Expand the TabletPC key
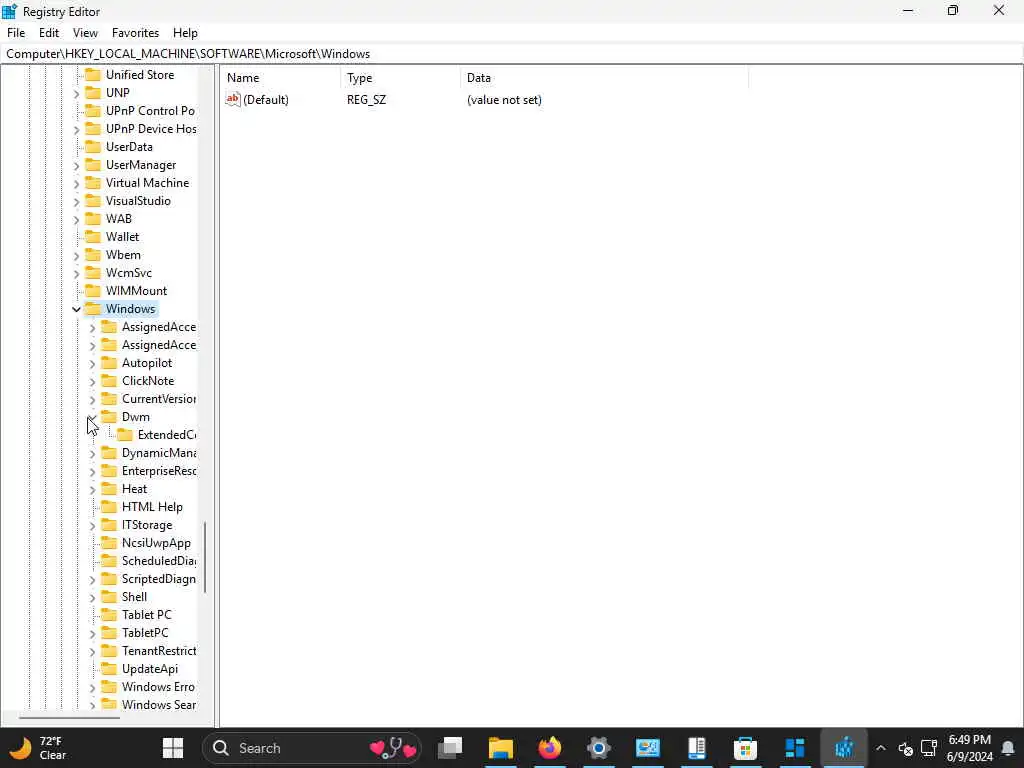 92,633
